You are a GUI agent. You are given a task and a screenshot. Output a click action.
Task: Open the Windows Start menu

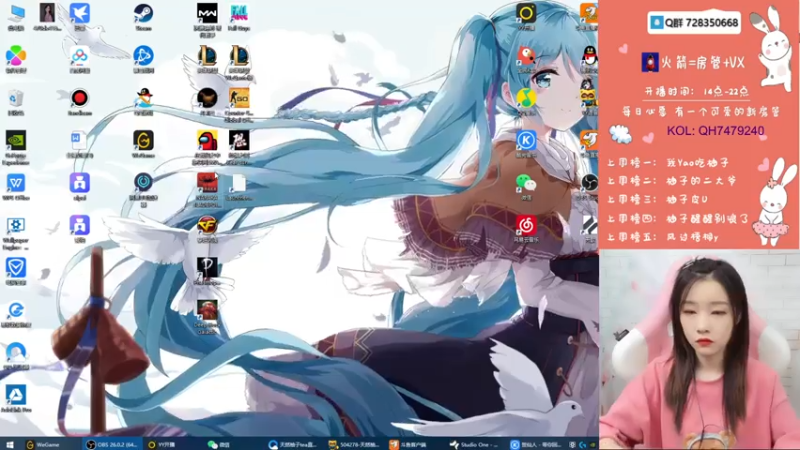[10, 444]
